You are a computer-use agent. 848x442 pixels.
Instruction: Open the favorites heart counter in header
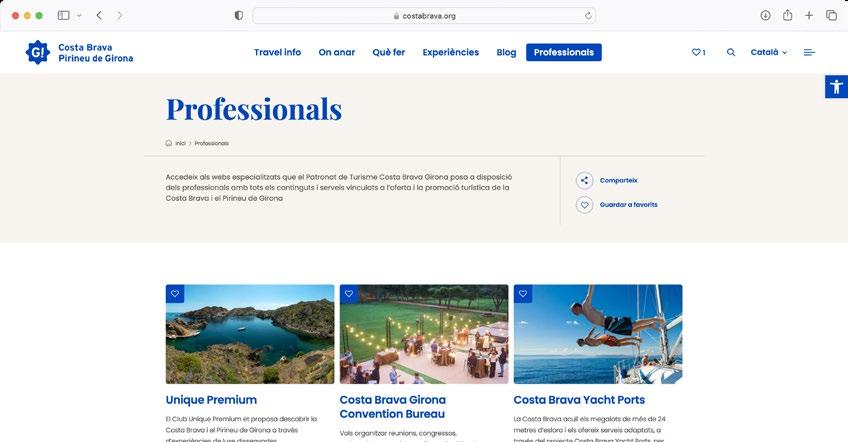tap(698, 52)
